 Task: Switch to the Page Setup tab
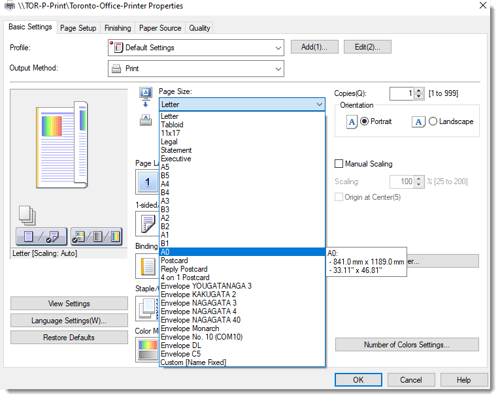coord(78,28)
